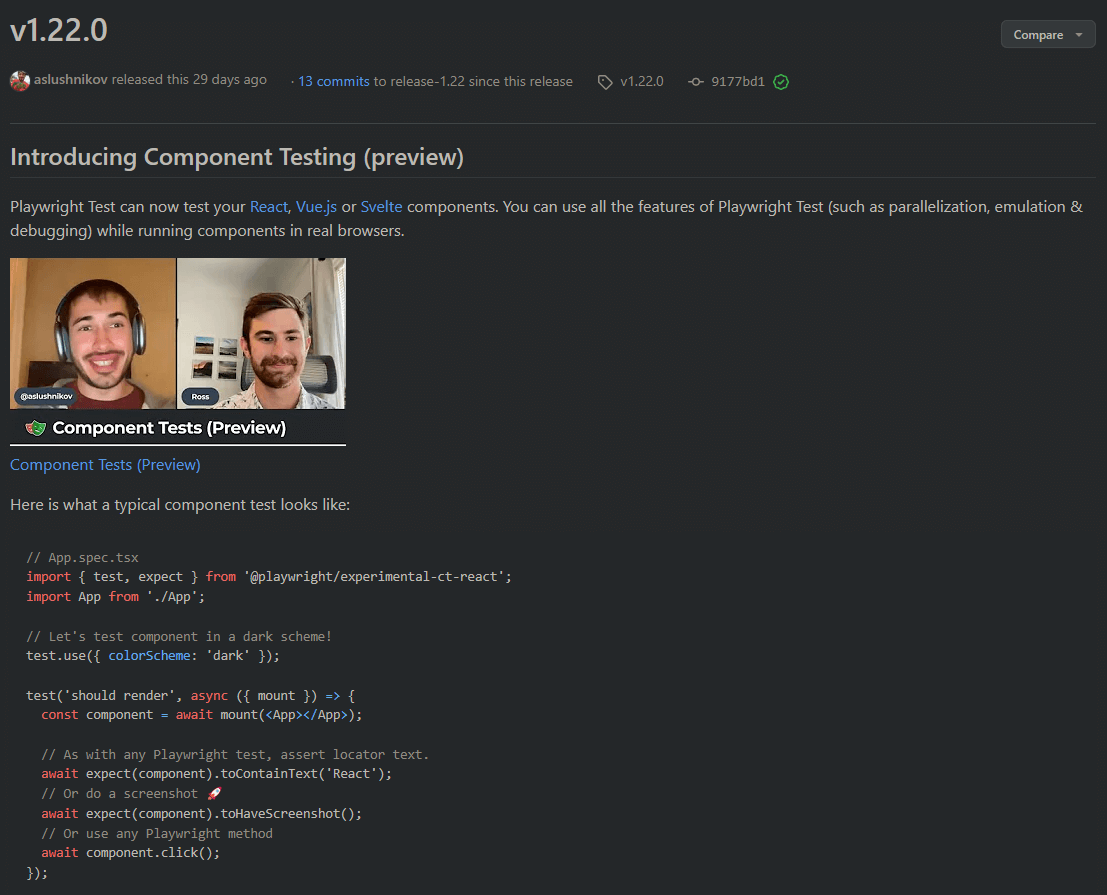This screenshot has width=1107, height=895.
Task: Open the 13 commits link
Action: click(334, 81)
